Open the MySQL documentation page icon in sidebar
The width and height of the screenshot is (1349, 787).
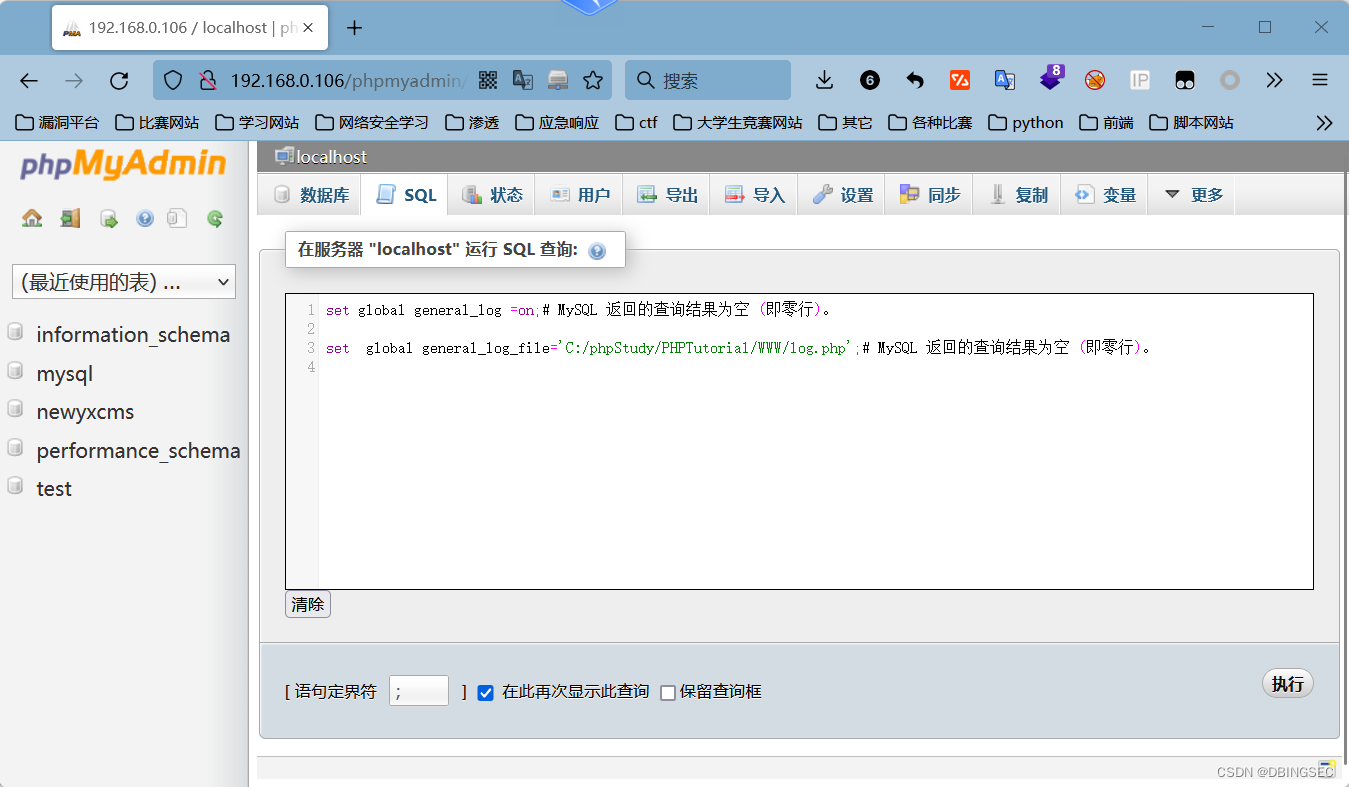coord(177,218)
